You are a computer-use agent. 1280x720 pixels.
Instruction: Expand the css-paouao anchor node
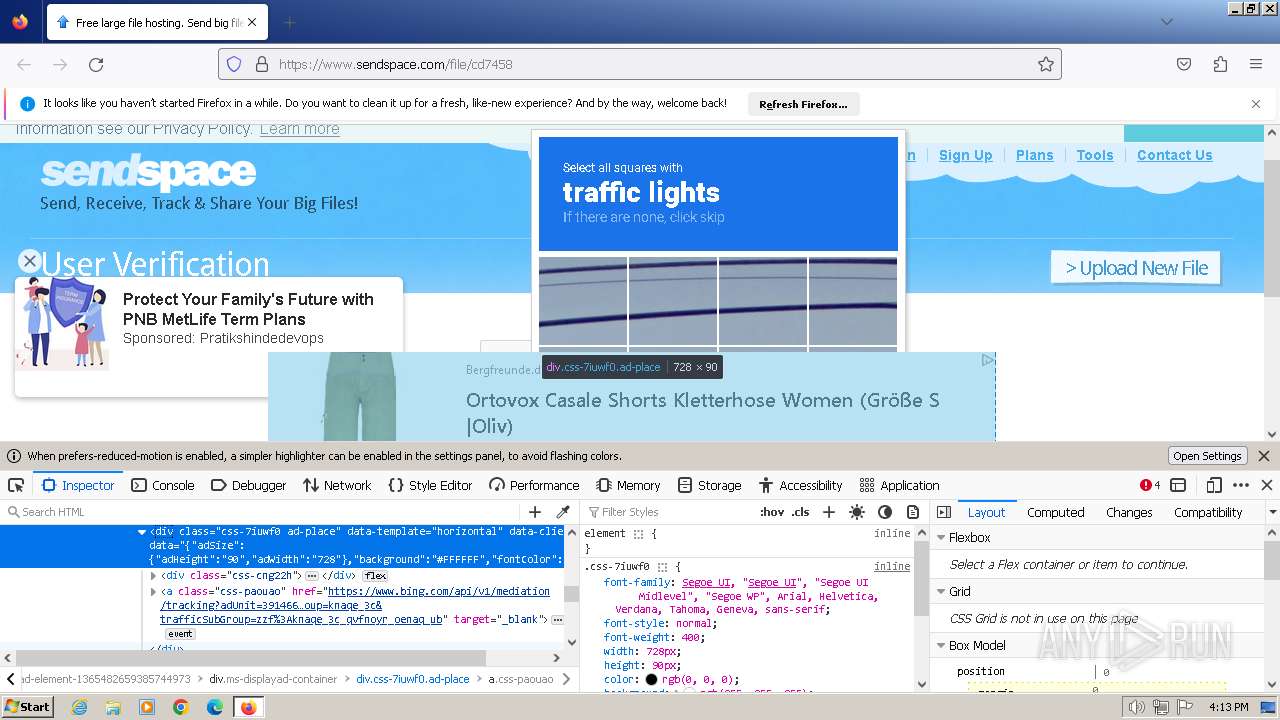pos(153,591)
